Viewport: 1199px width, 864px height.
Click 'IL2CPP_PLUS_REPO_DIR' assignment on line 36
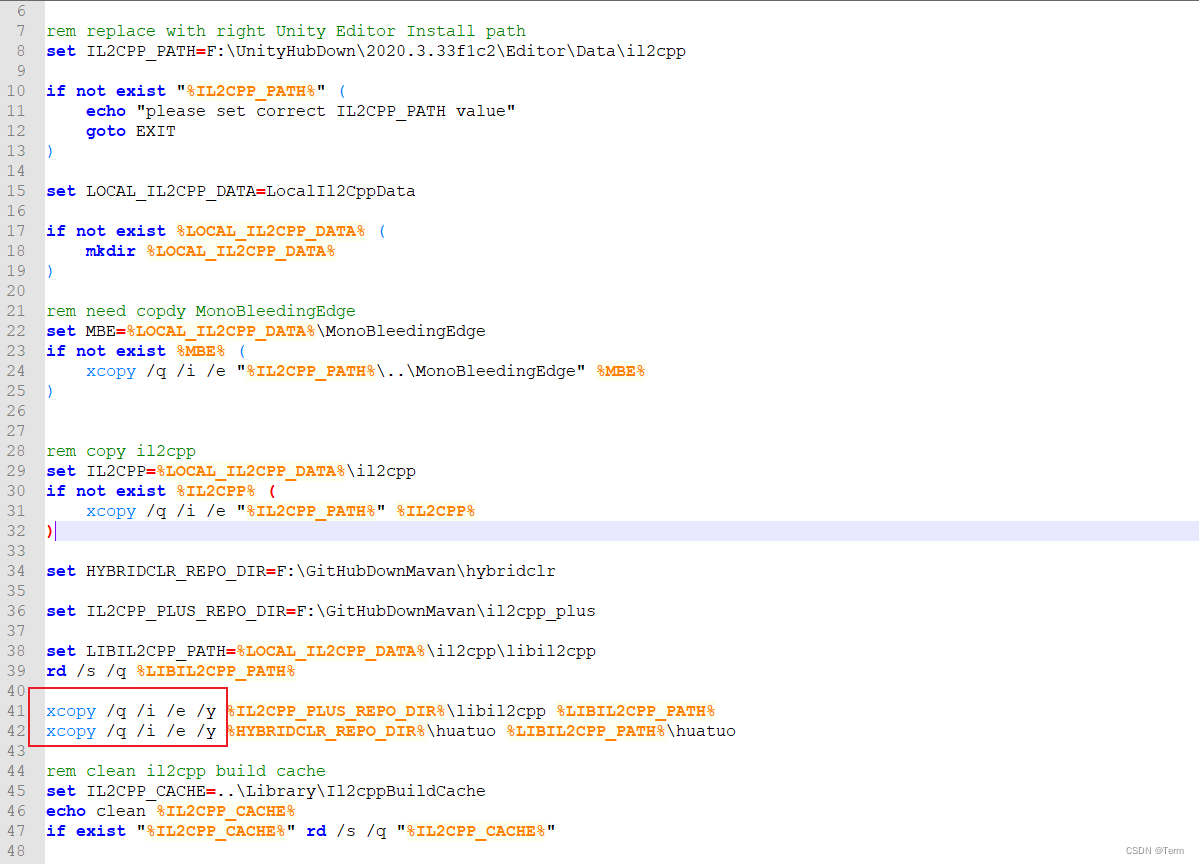(x=341, y=611)
